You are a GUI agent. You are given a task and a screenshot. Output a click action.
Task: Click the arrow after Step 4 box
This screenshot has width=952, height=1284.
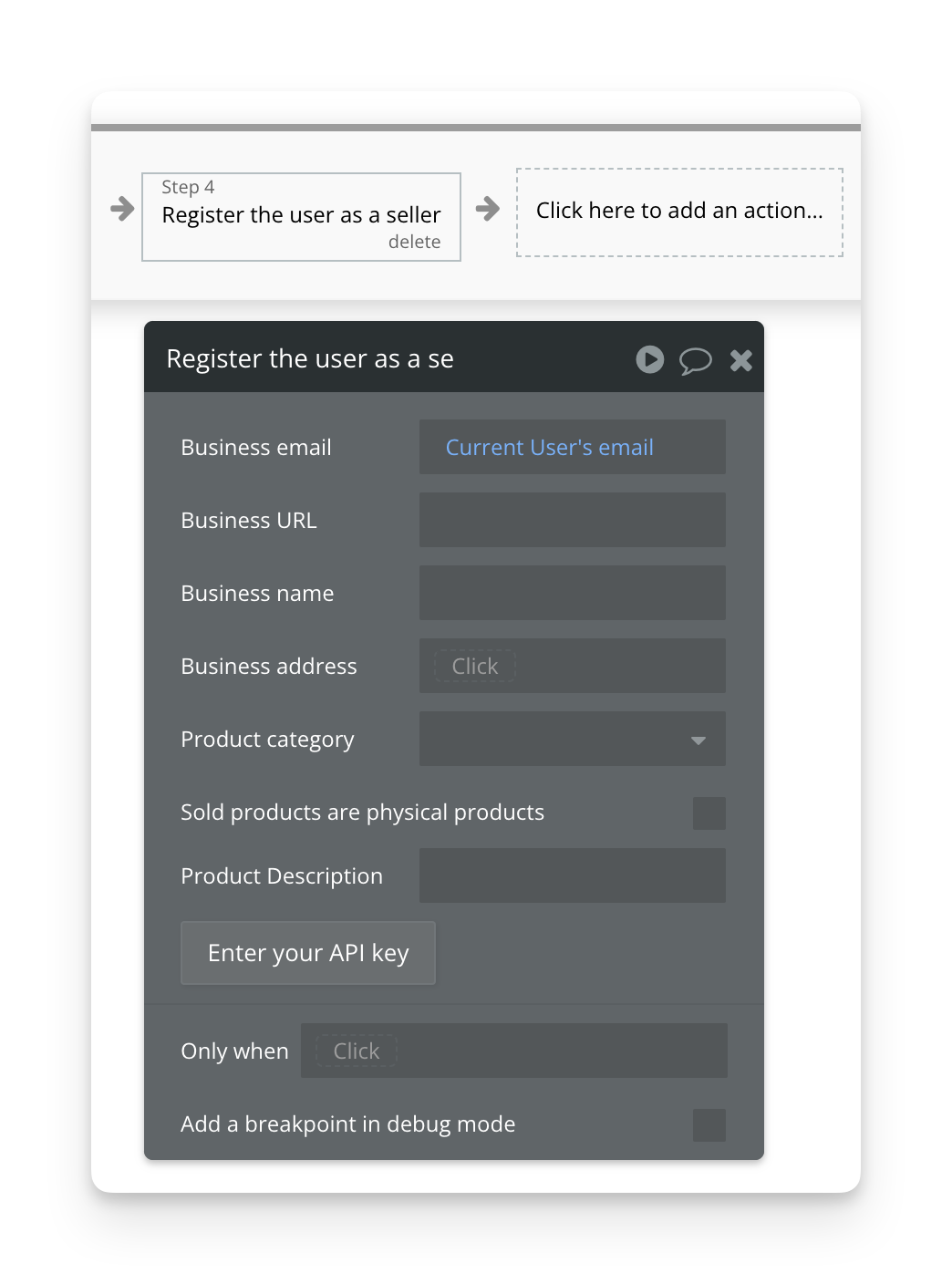coord(488,209)
